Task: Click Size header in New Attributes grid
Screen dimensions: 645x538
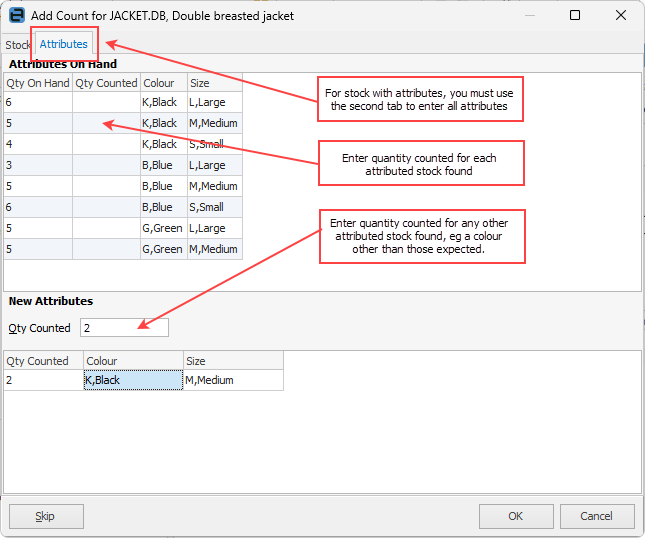Action: [233, 361]
